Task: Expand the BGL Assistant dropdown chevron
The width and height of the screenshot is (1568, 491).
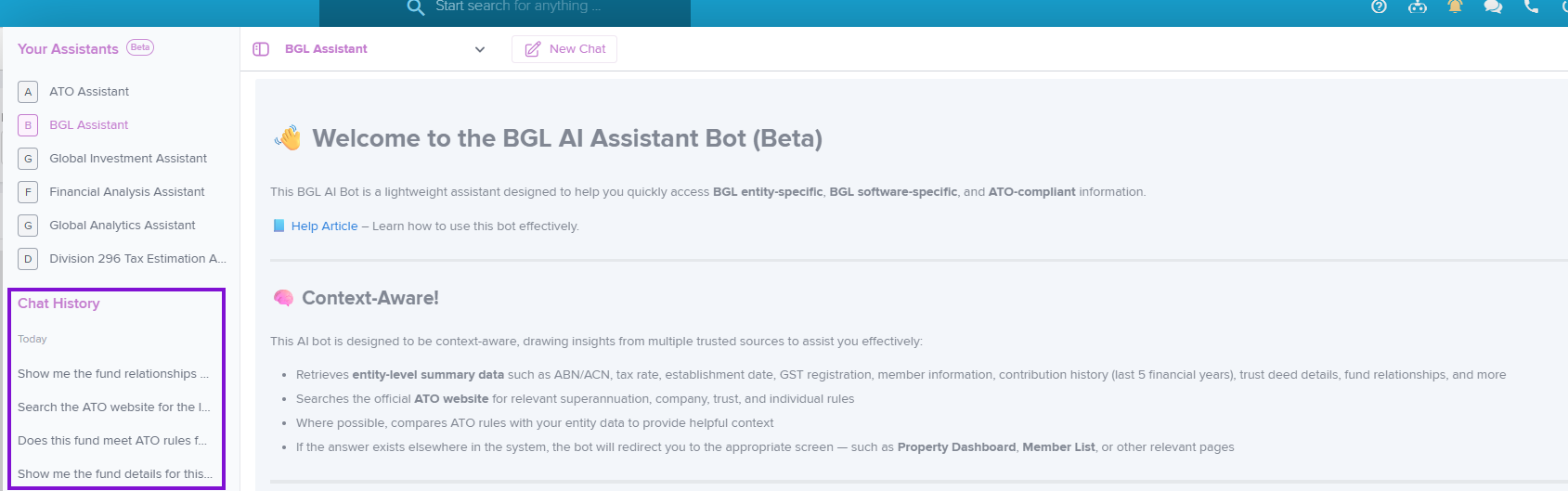Action: pos(480,49)
